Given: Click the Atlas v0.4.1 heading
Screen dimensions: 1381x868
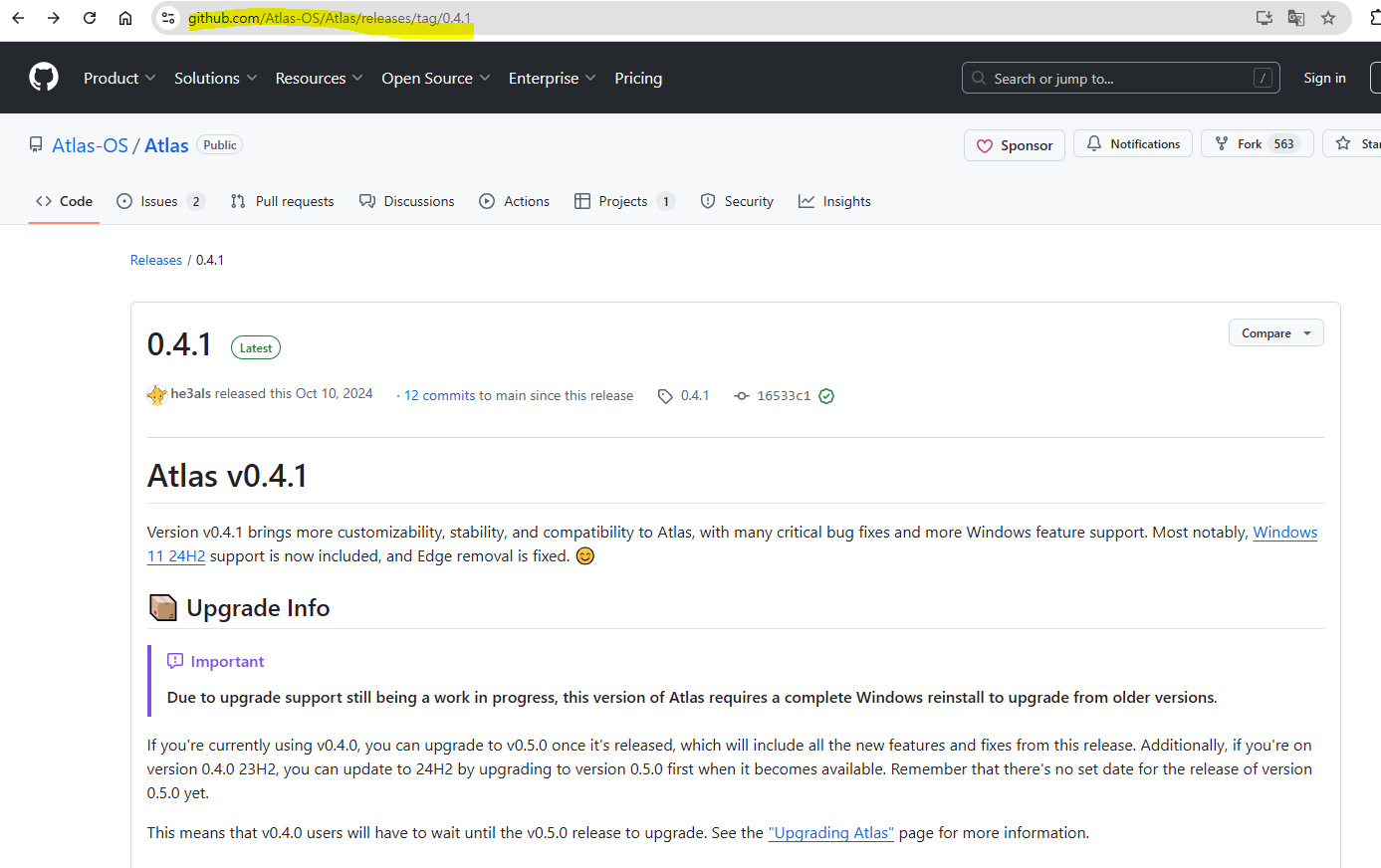Looking at the screenshot, I should pyautogui.click(x=227, y=476).
